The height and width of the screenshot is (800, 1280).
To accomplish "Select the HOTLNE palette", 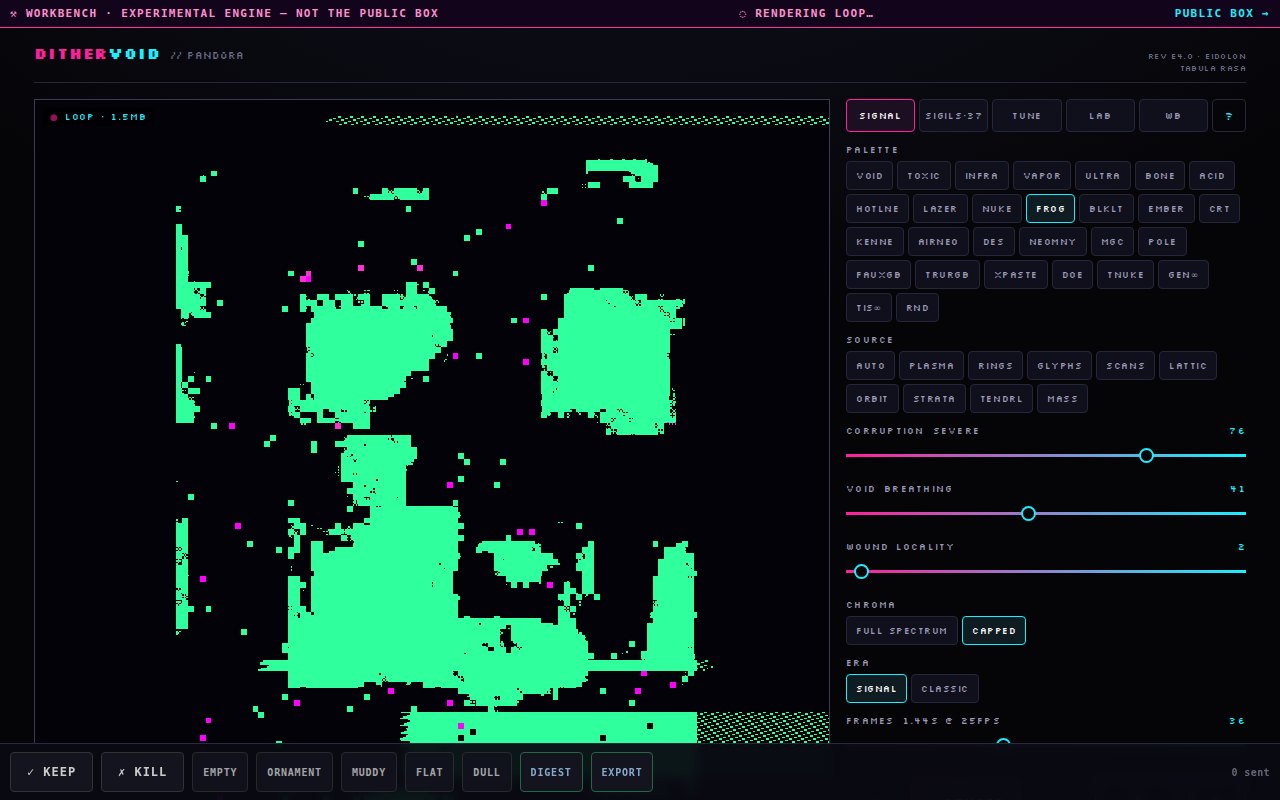I will pyautogui.click(x=877, y=209).
